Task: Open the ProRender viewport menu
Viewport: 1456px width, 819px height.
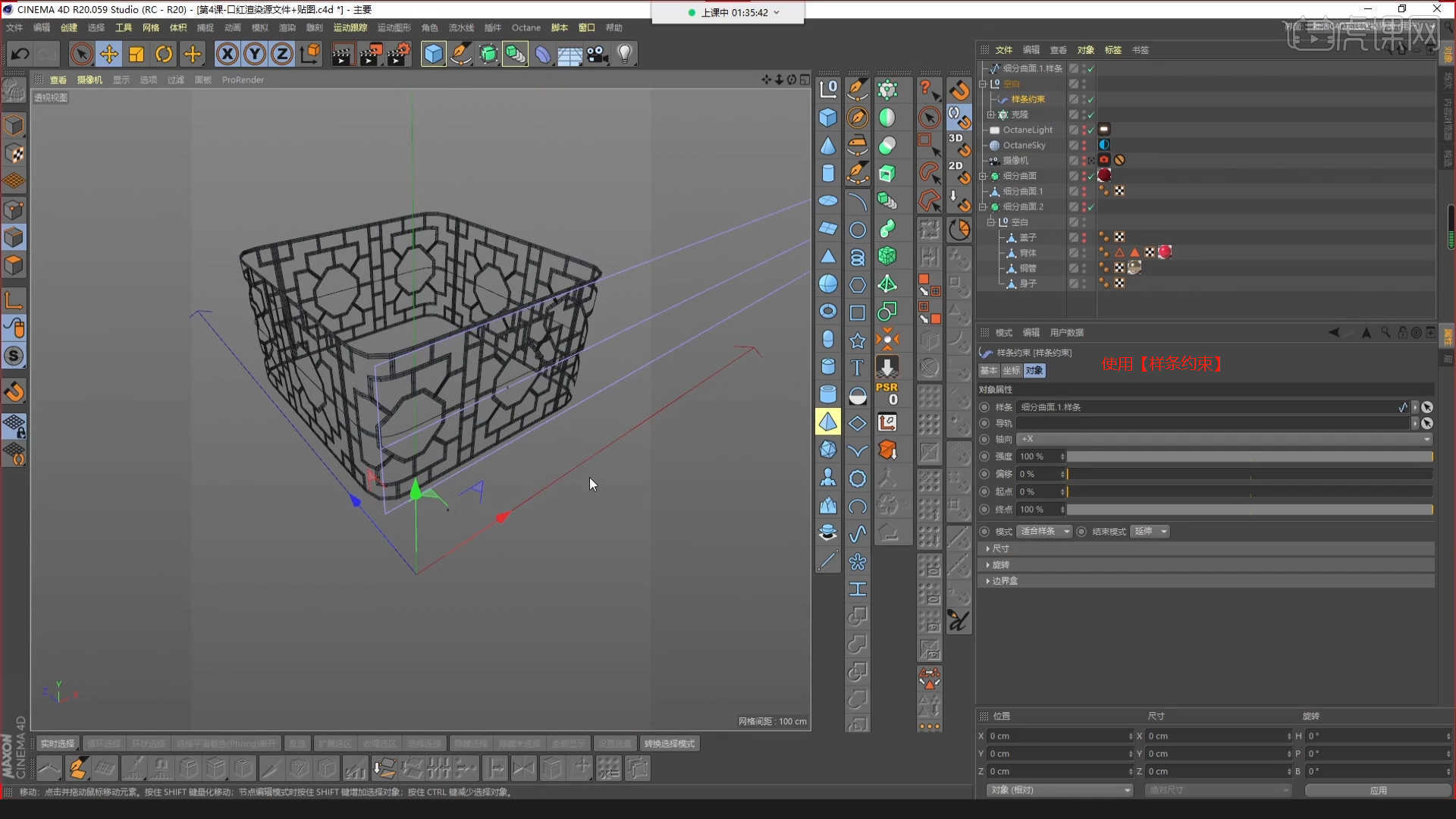Action: [243, 80]
